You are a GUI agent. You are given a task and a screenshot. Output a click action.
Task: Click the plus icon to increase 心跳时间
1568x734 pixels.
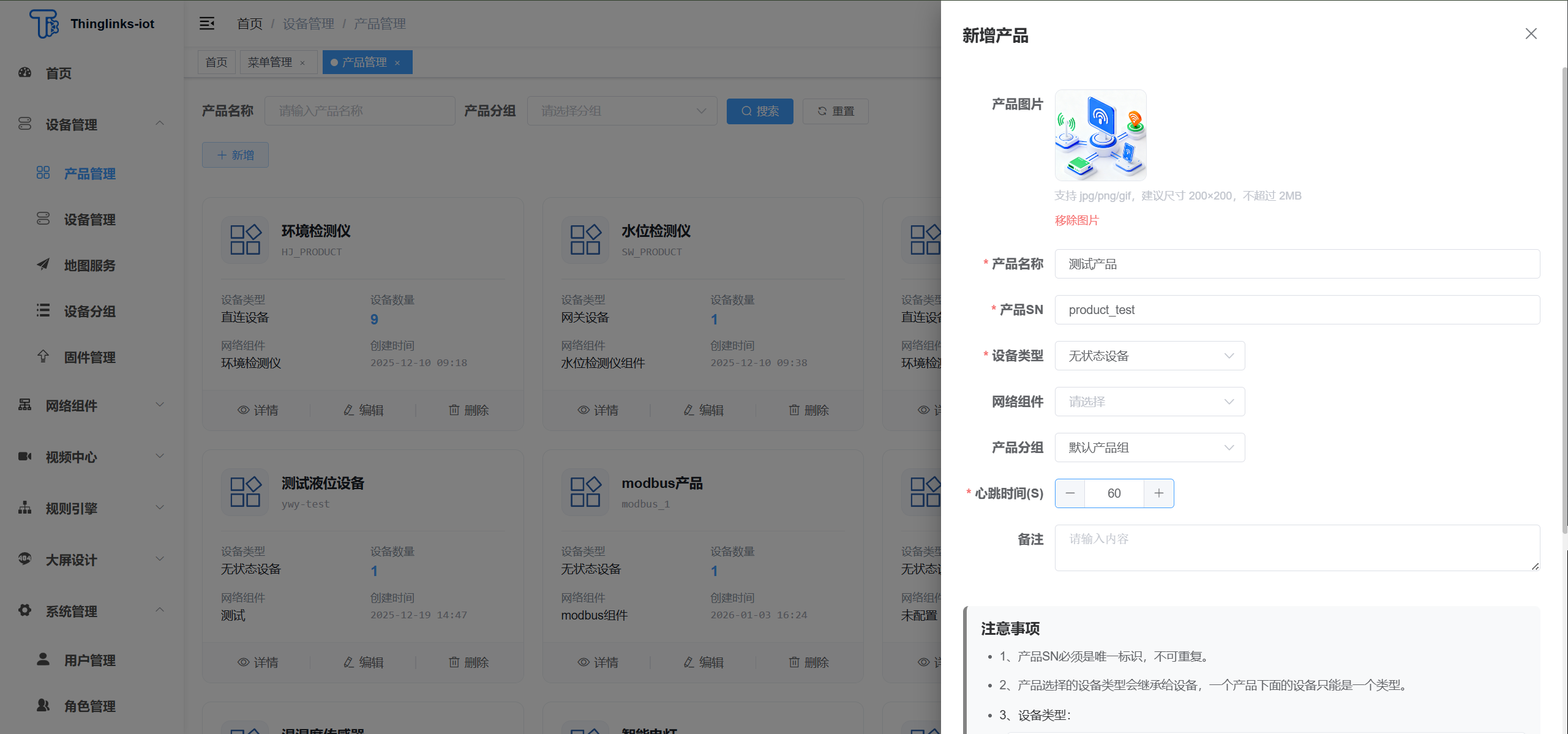point(1158,493)
